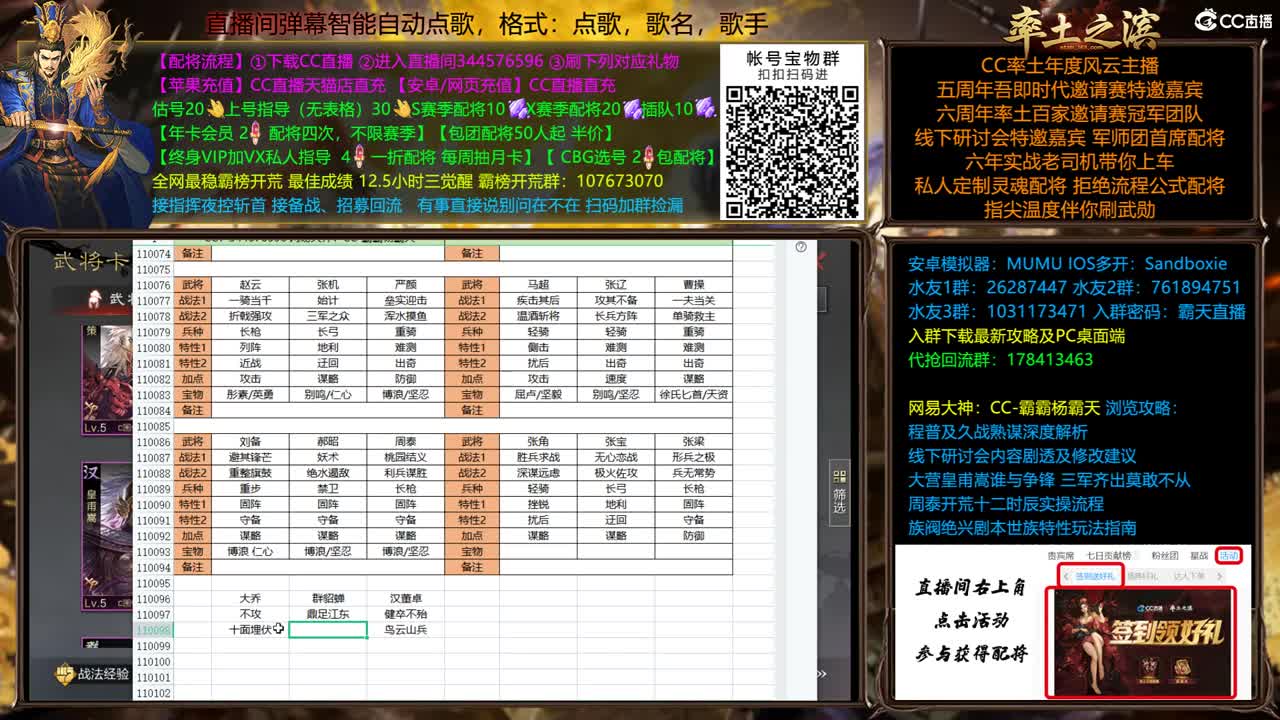
Task: Select row header 110086
Action: 153,442
